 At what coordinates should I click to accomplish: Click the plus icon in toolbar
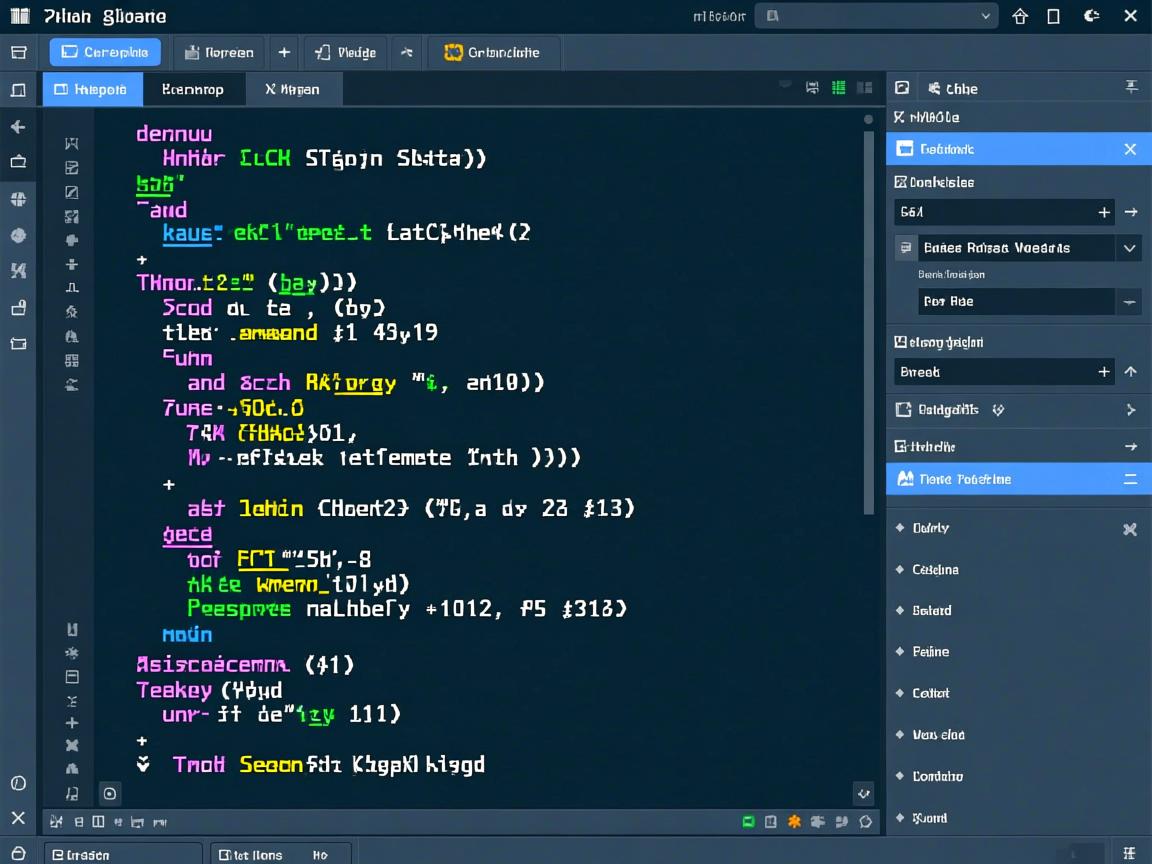pyautogui.click(x=284, y=52)
